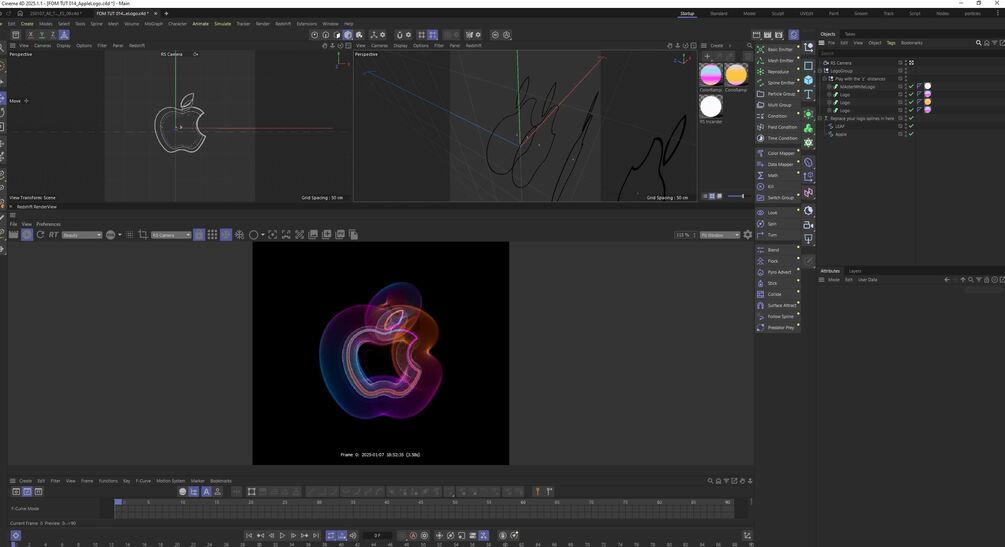Switch to the Layers tab
This screenshot has height=547, width=1005.
tap(855, 271)
